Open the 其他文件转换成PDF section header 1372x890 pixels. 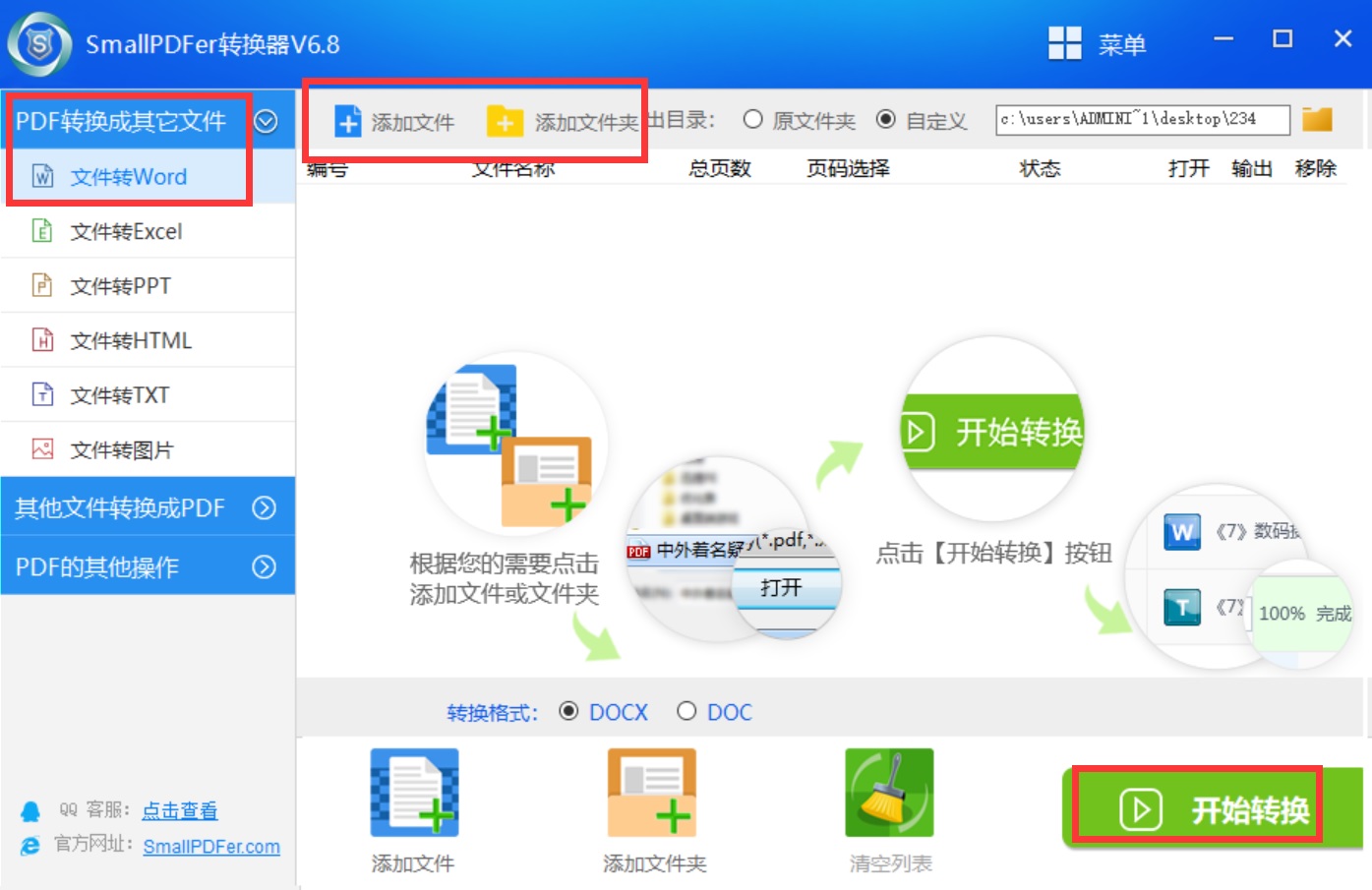[x=148, y=507]
